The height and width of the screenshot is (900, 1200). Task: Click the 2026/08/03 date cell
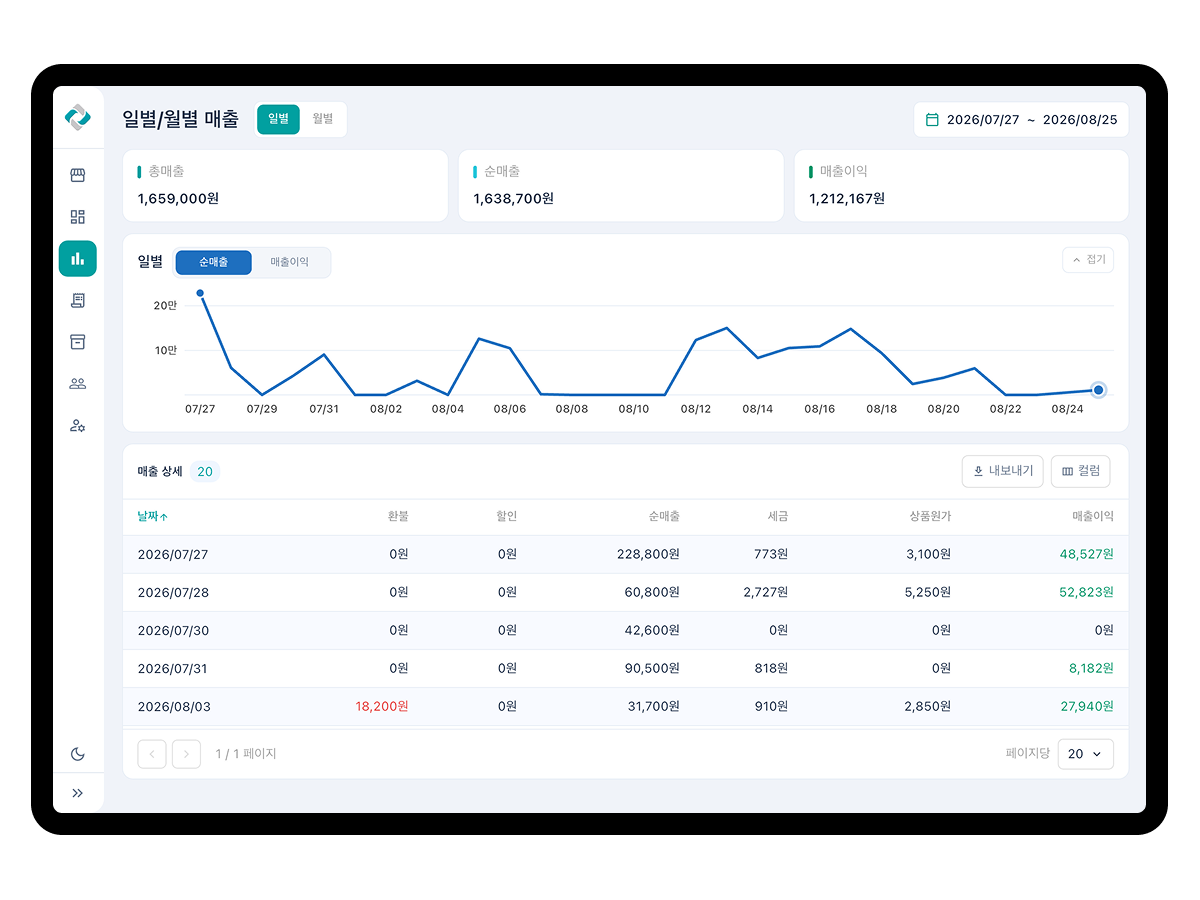point(173,706)
